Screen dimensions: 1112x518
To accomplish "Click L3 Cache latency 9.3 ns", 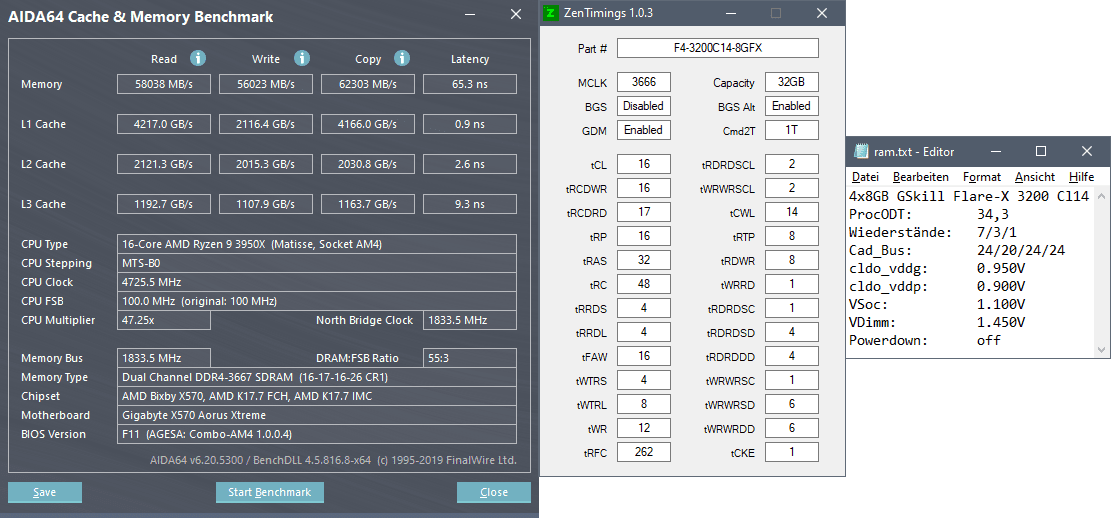I will pos(470,204).
